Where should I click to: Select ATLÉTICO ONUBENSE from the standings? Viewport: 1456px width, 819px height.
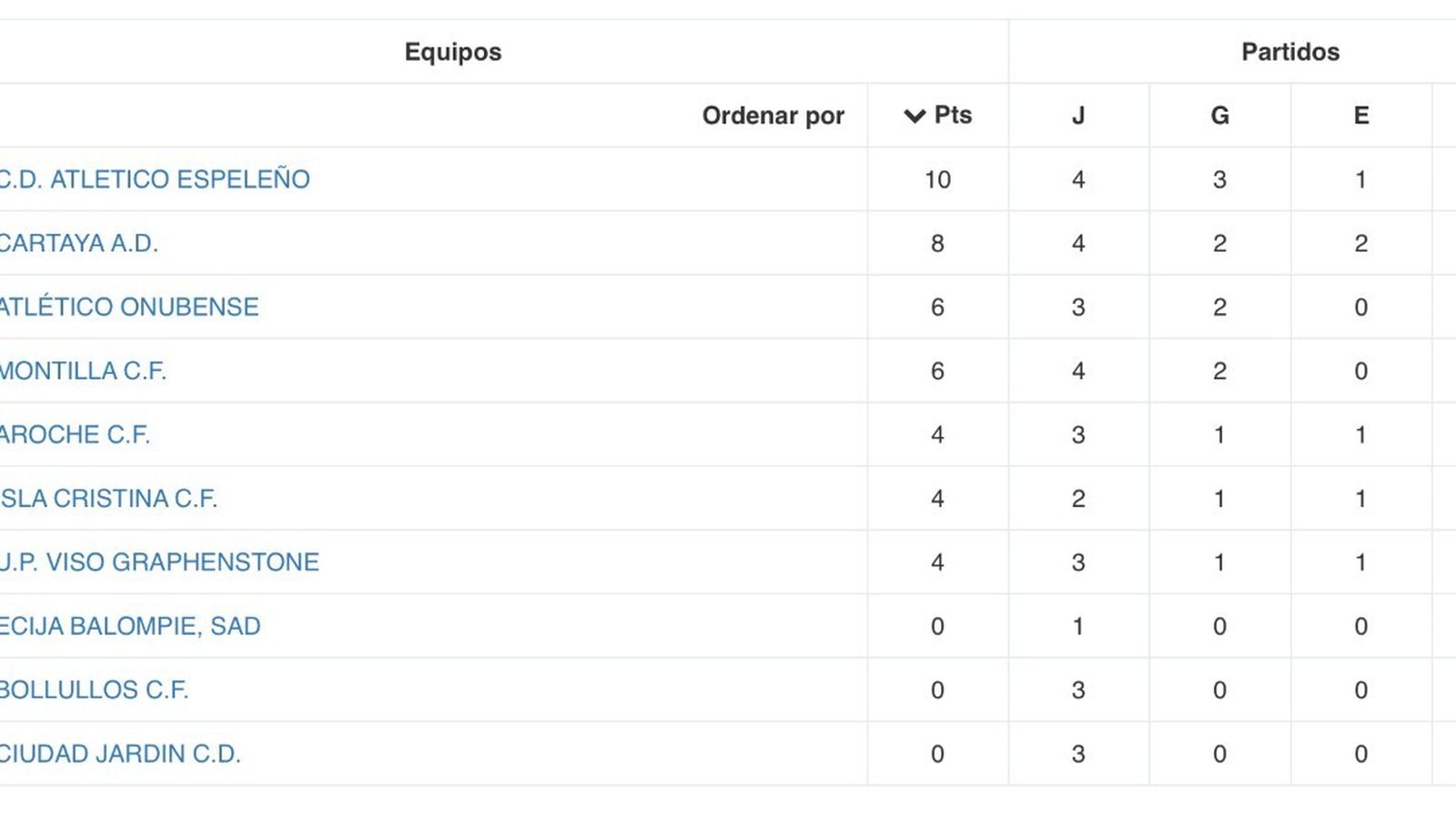[x=129, y=307]
